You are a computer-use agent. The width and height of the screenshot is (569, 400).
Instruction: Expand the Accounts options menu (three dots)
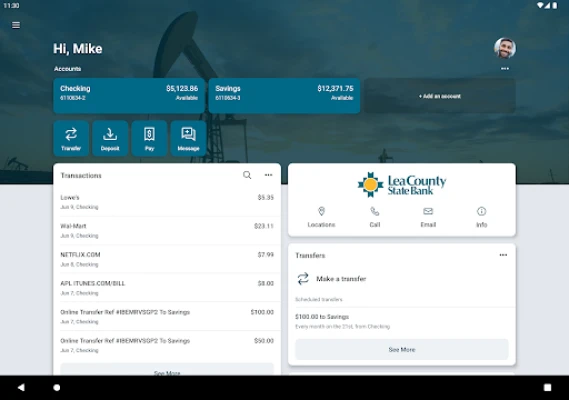[x=505, y=69]
